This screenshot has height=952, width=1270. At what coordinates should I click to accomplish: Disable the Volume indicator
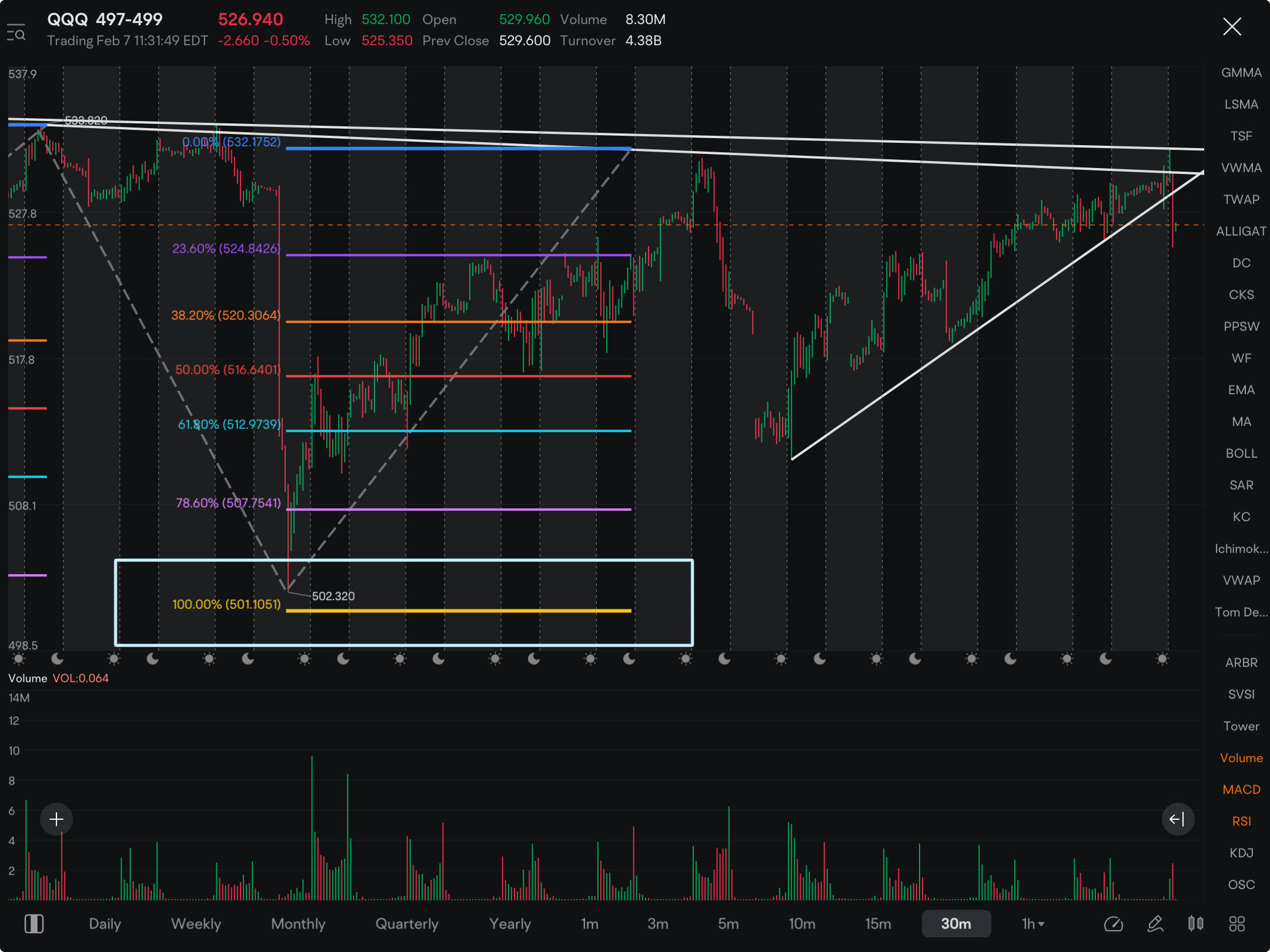[1241, 758]
